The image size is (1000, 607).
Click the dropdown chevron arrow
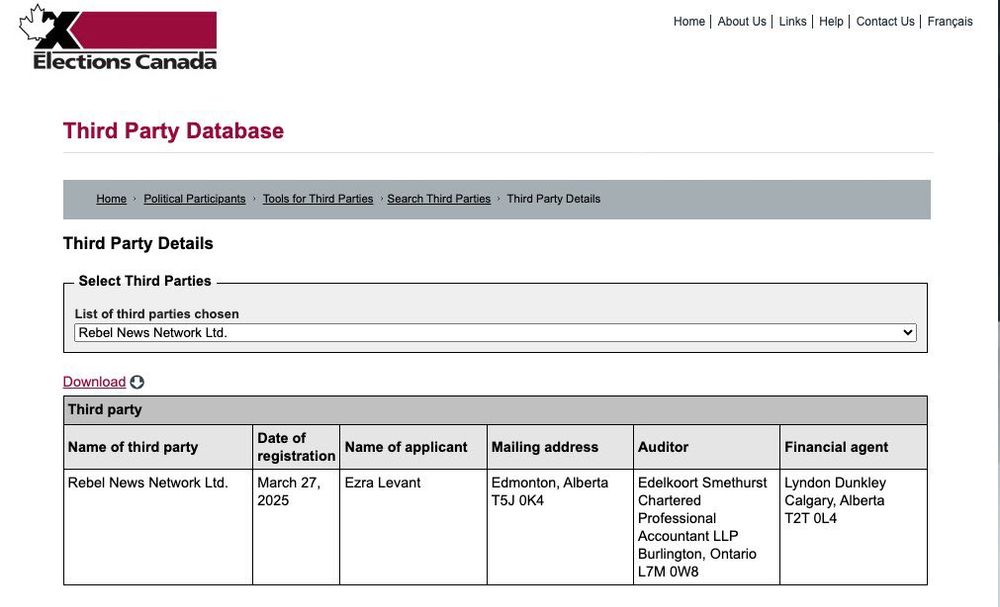tap(908, 333)
